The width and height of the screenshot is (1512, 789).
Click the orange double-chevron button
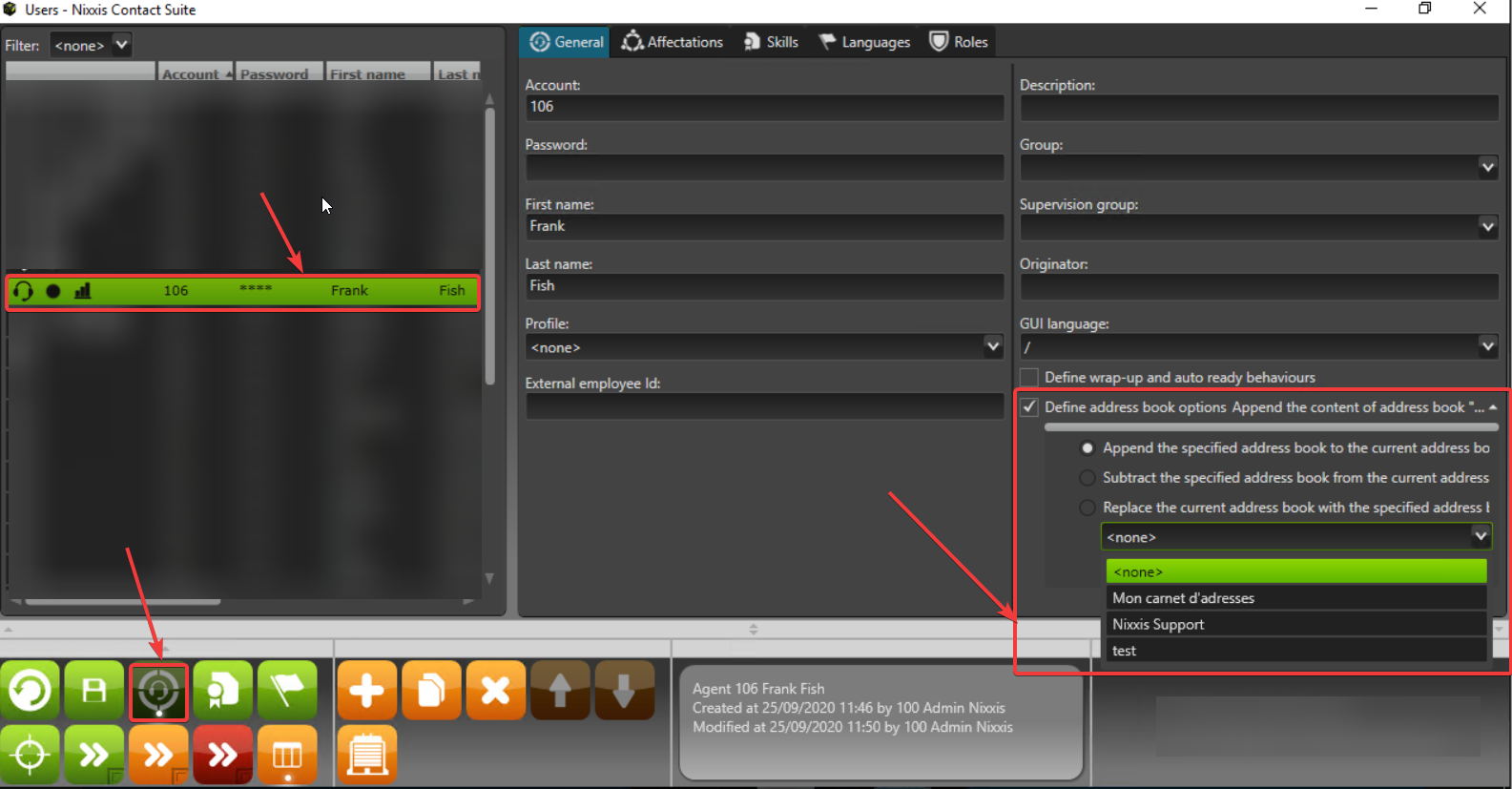click(158, 755)
